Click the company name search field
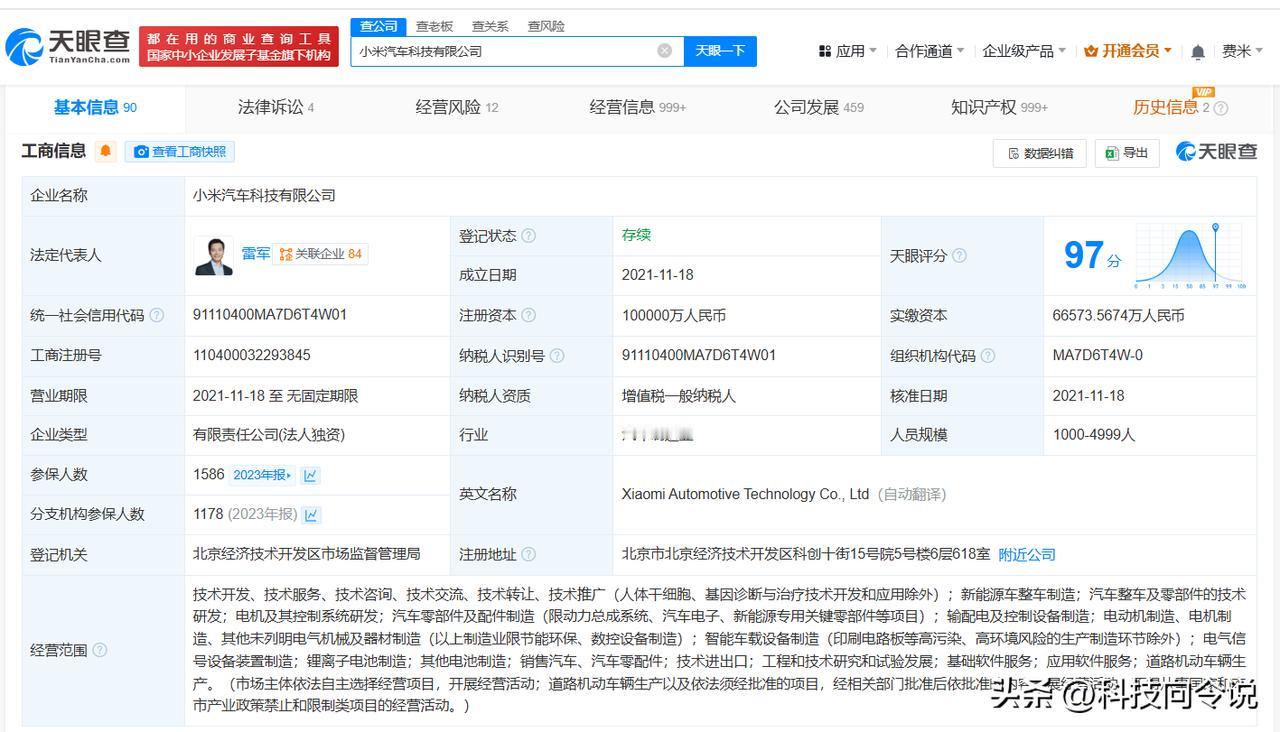Screen dimensions: 1280x732 coord(517,51)
